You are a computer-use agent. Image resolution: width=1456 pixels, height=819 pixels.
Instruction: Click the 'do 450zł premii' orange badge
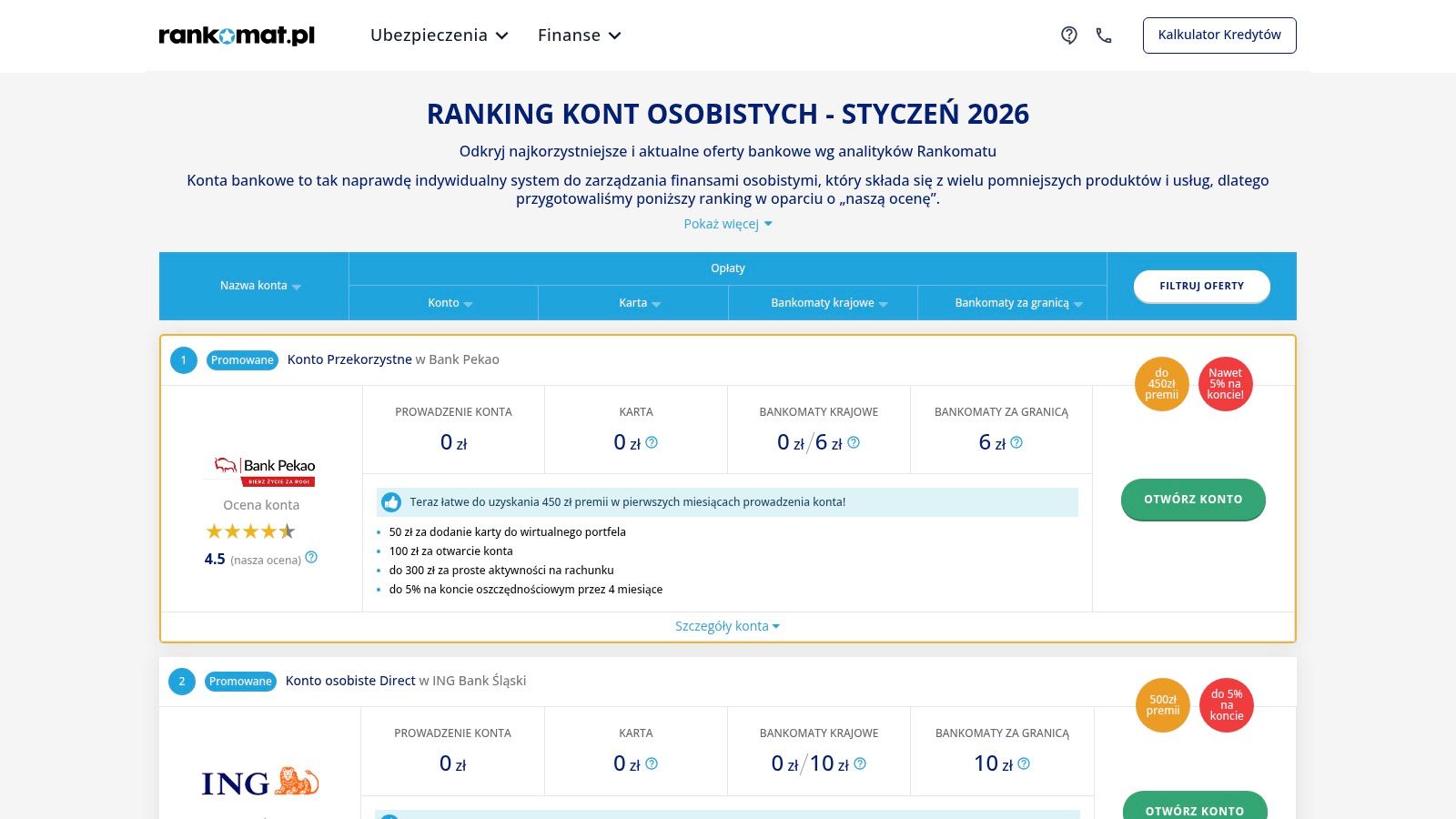coord(1162,384)
